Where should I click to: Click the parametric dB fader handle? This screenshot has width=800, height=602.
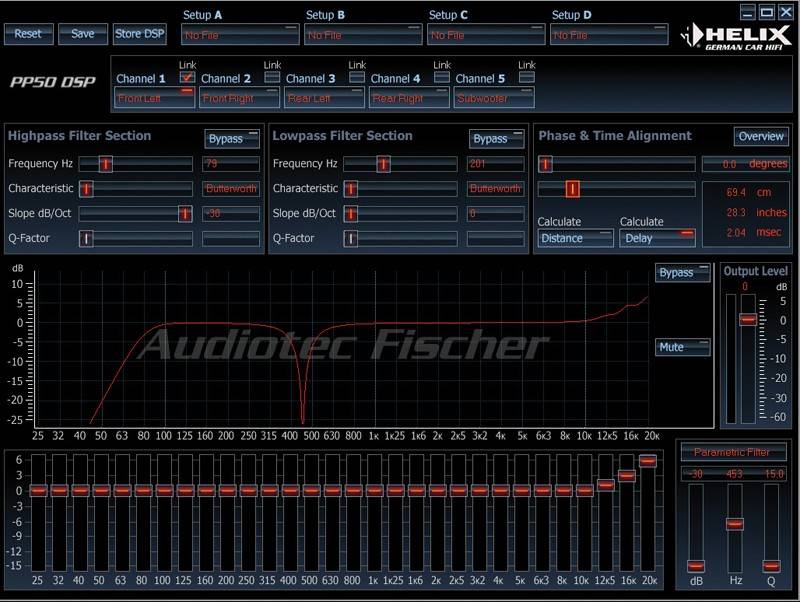pyautogui.click(x=696, y=566)
